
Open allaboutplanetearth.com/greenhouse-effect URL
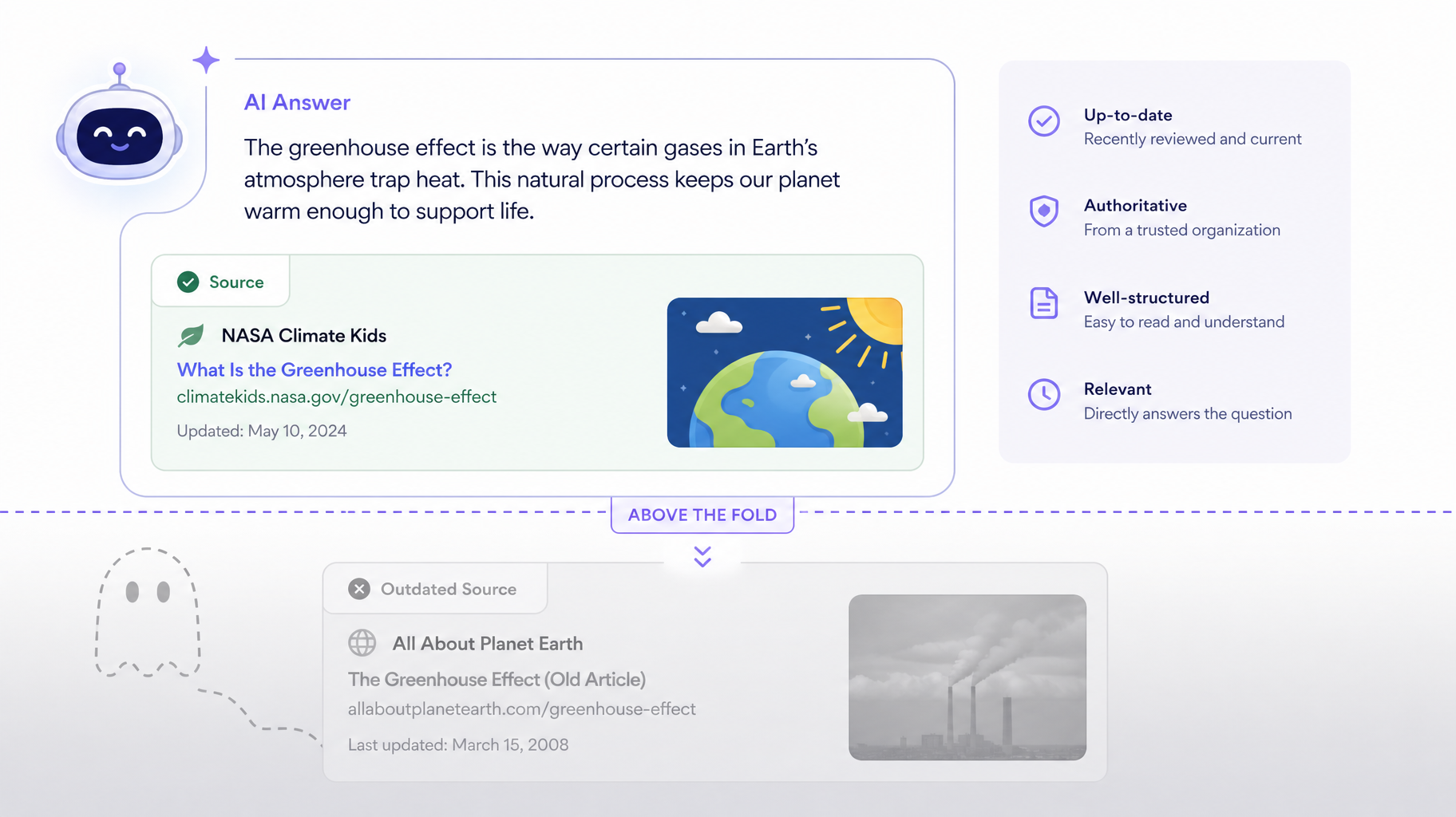[x=521, y=709]
